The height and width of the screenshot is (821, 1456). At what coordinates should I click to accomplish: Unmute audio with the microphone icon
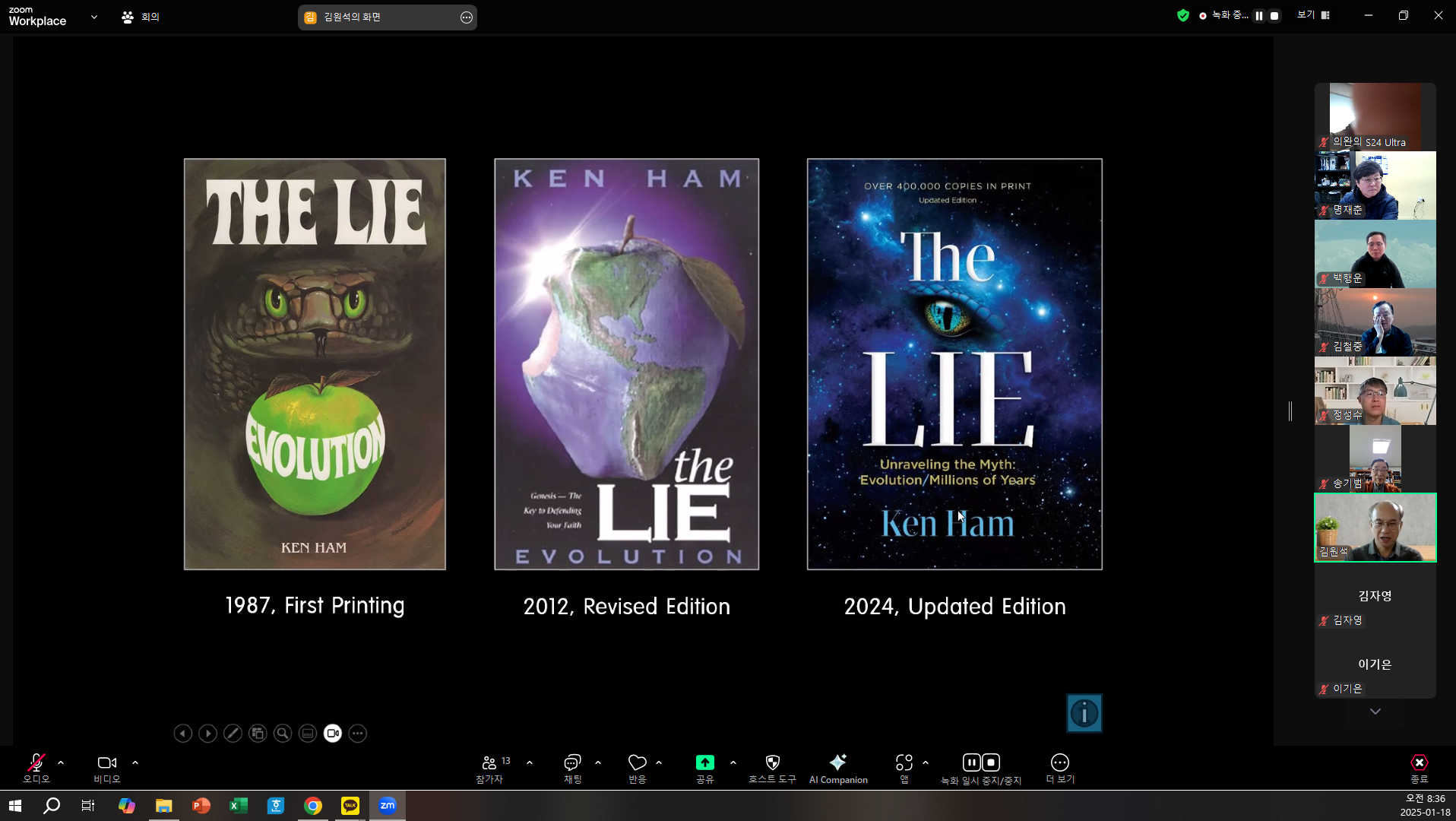(36, 762)
